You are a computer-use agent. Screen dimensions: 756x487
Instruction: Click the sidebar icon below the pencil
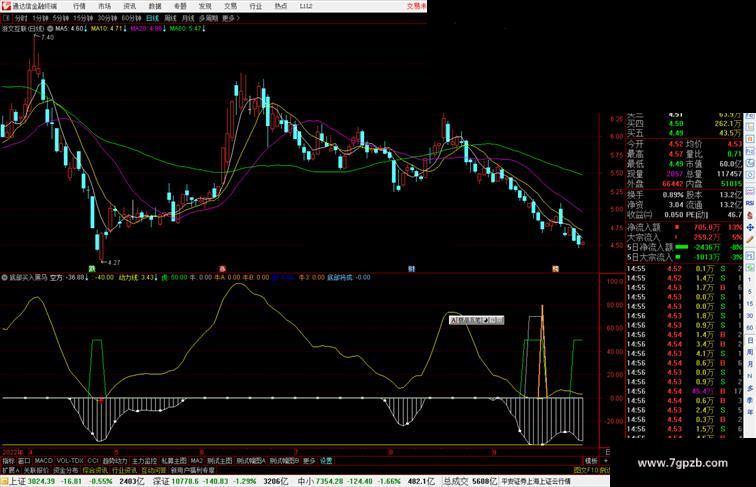pos(750,255)
